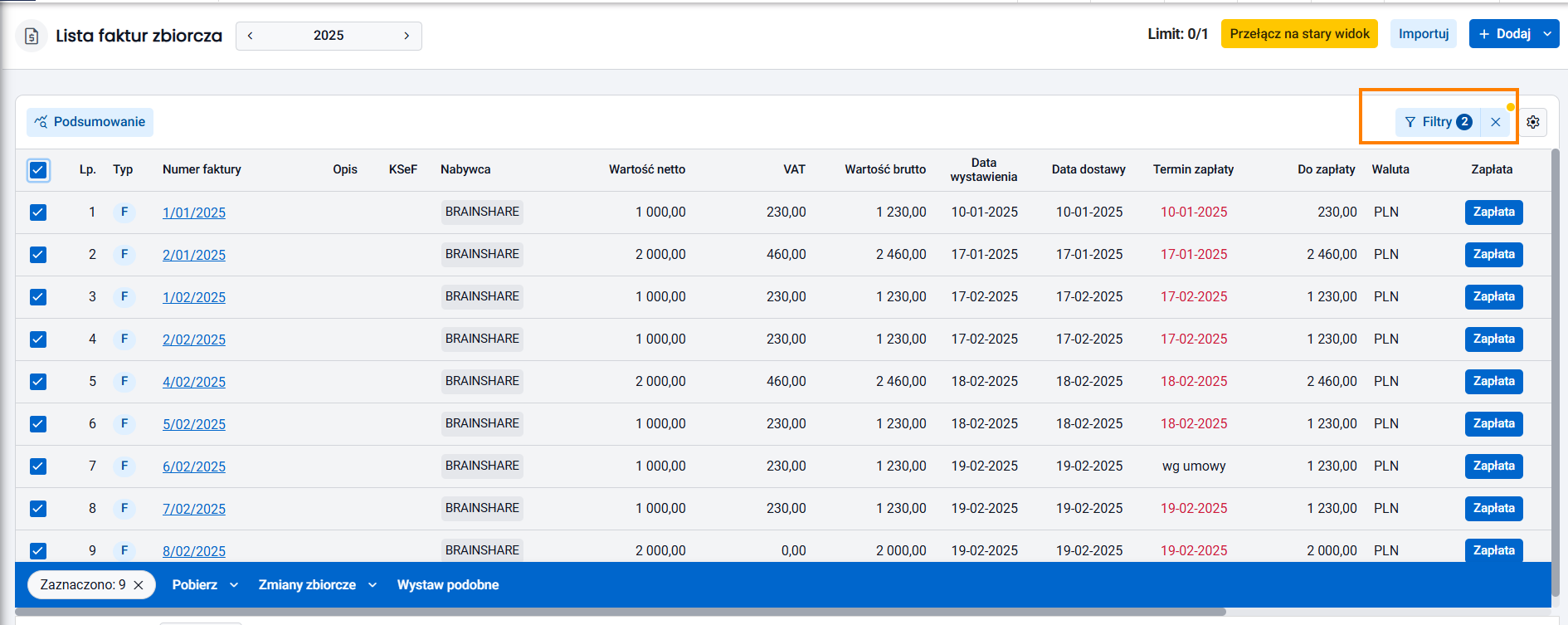Open the Filtry filter panel
Viewport: 1568px width, 625px height.
[1438, 122]
